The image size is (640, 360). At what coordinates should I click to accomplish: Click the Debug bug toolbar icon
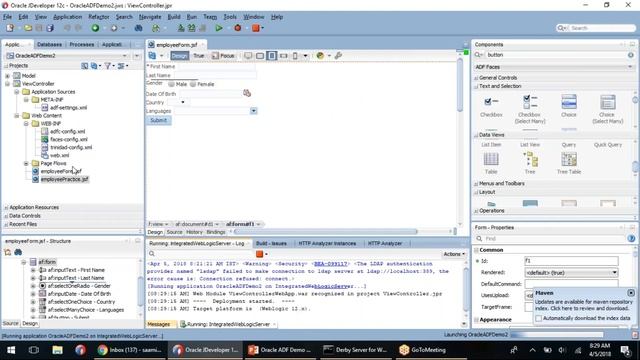point(238,28)
